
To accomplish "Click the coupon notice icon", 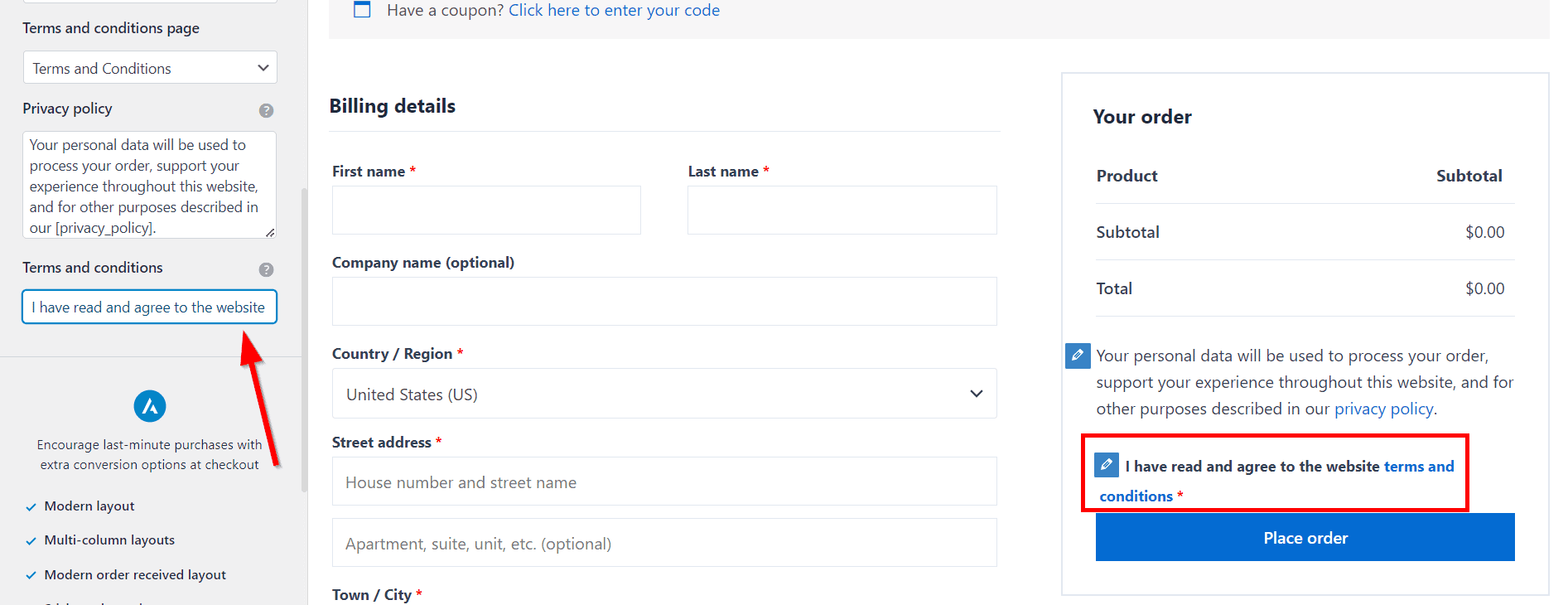I will tap(362, 10).
